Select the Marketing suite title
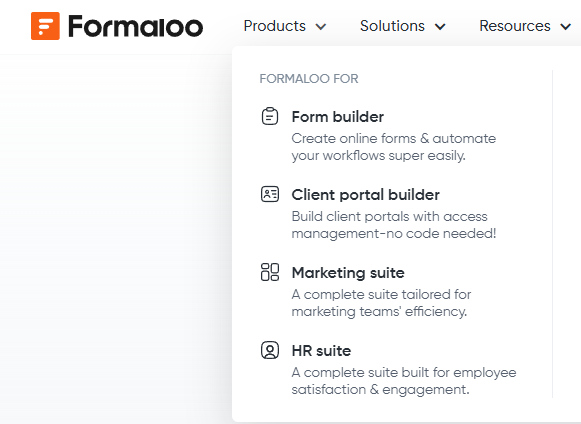The image size is (581, 424). pos(348,273)
